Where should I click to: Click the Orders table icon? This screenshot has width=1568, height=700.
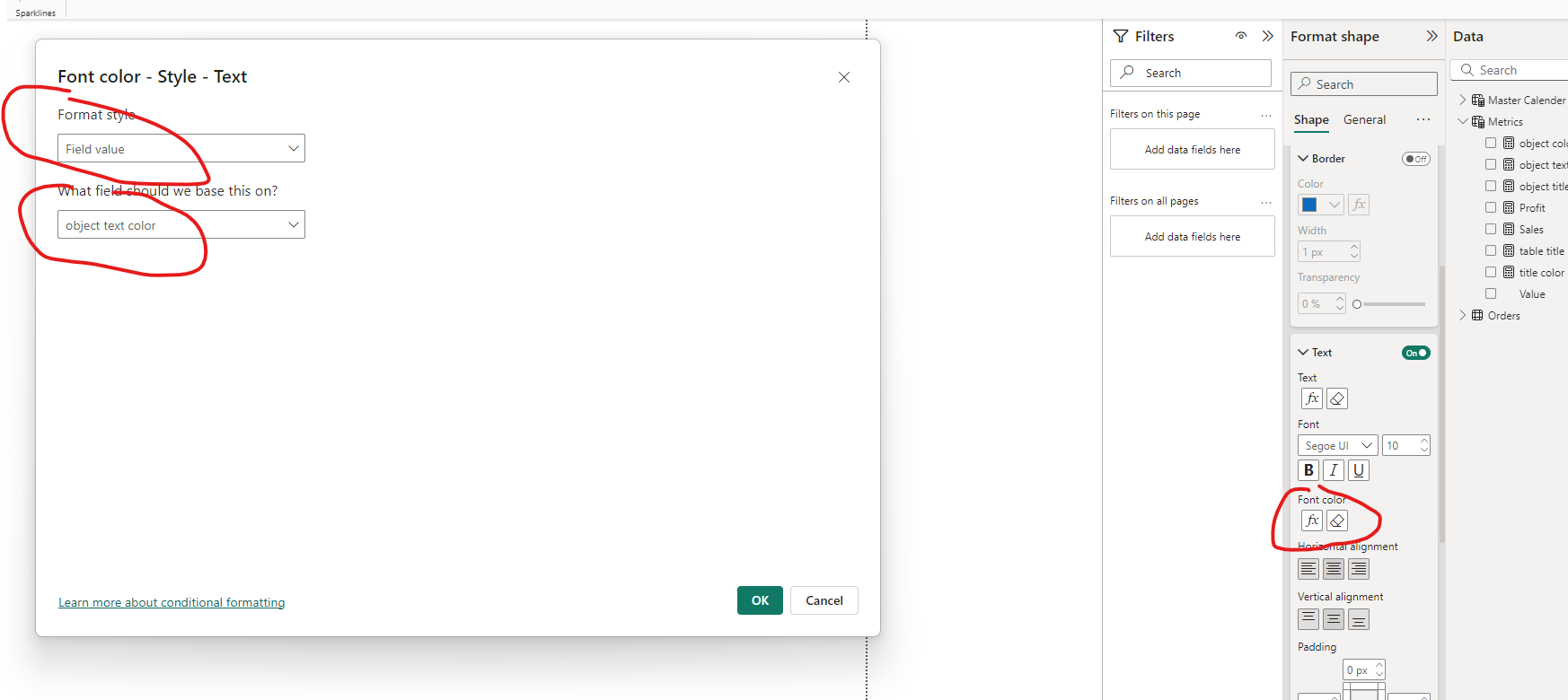[x=1477, y=315]
